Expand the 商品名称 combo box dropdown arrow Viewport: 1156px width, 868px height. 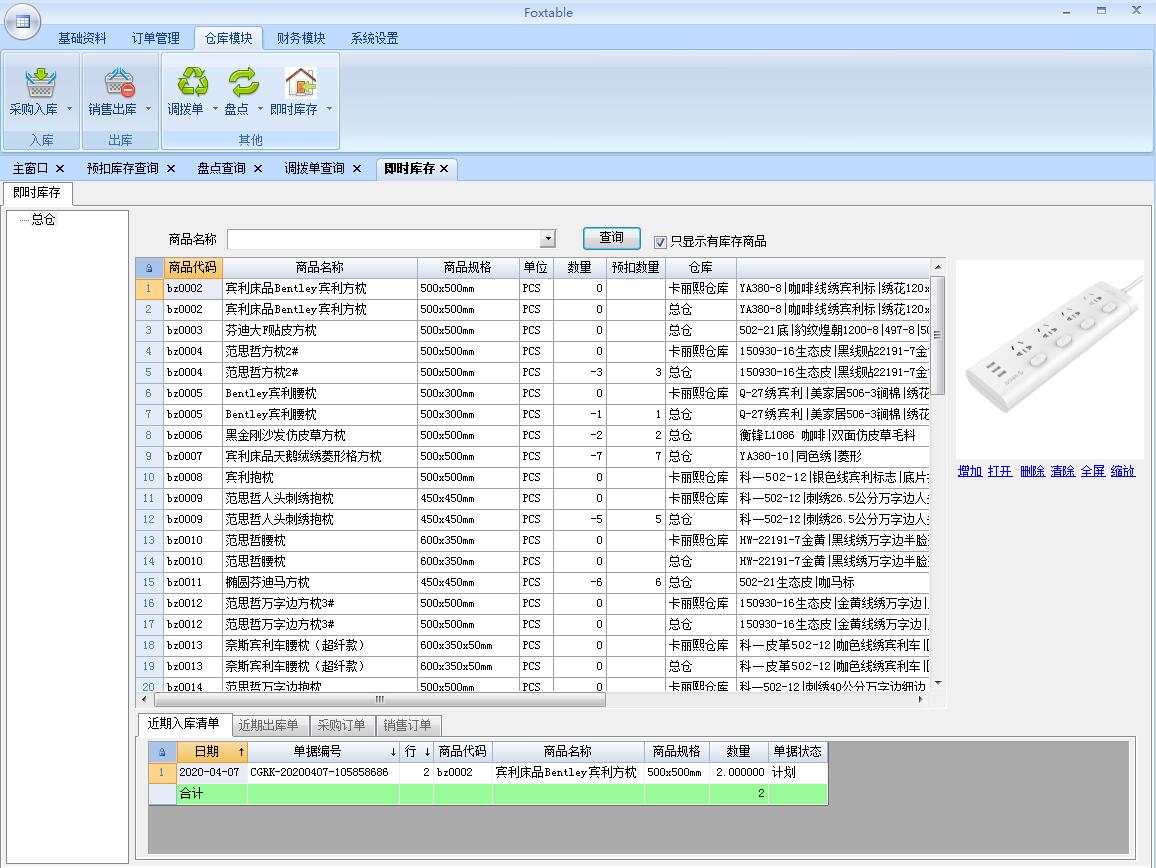(547, 239)
